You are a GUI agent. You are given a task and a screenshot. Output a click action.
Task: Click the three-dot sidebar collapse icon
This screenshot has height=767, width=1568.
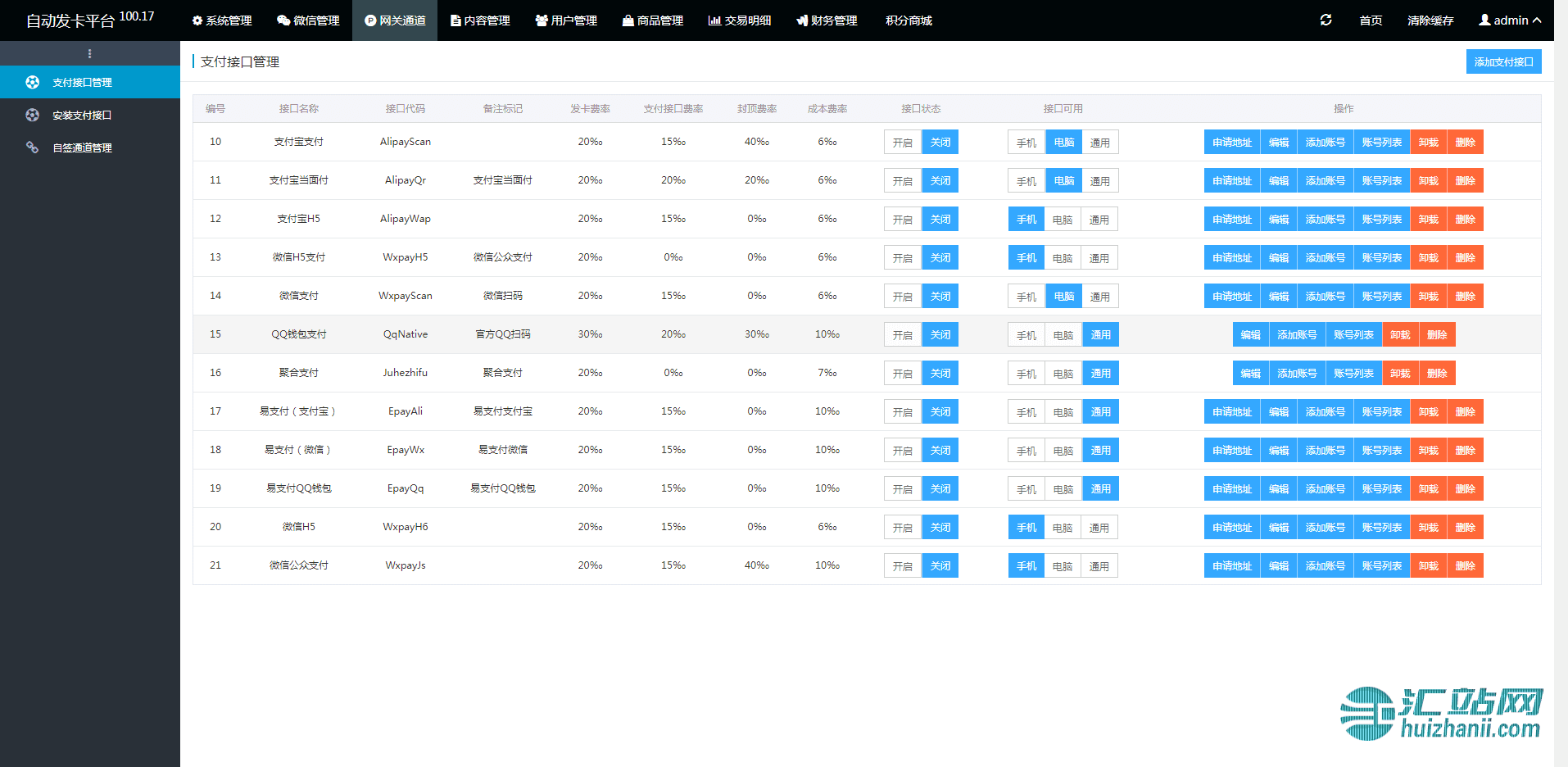click(89, 53)
